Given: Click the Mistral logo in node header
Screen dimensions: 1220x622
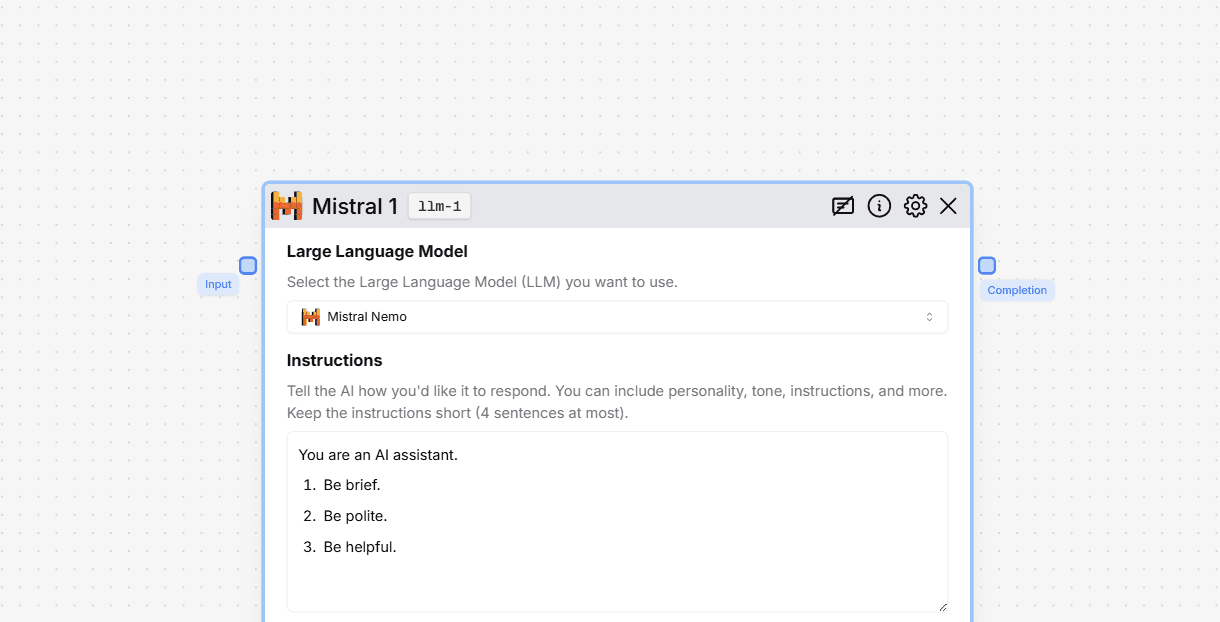Looking at the screenshot, I should tap(287, 206).
